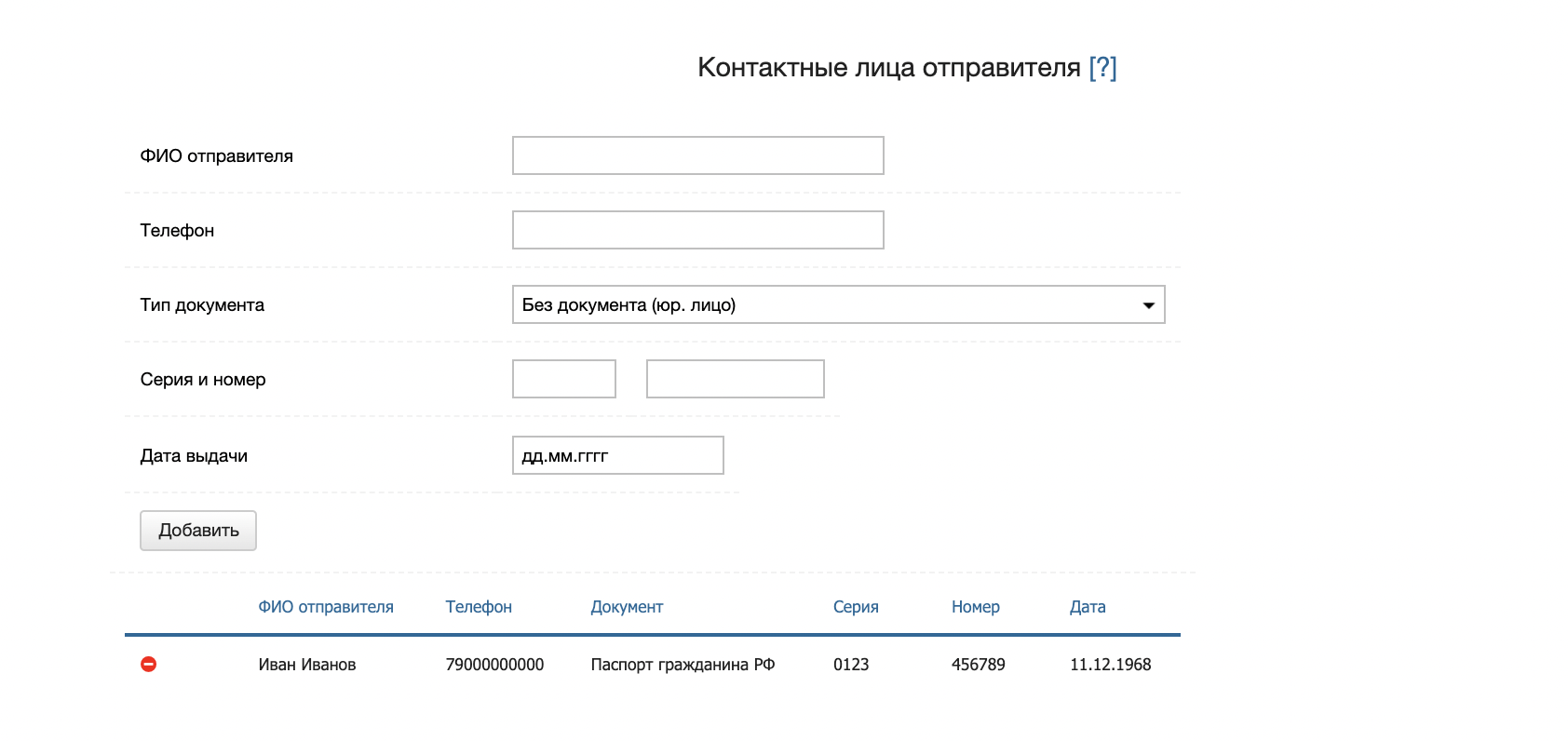The width and height of the screenshot is (1568, 741).
Task: Sort table by Документ column header
Action: (x=627, y=607)
